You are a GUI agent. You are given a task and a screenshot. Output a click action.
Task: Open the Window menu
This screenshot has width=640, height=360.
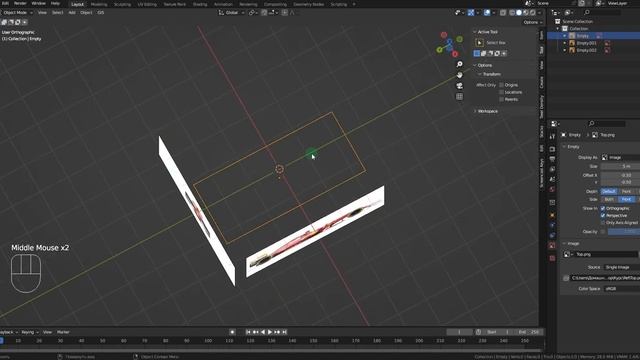click(38, 3)
